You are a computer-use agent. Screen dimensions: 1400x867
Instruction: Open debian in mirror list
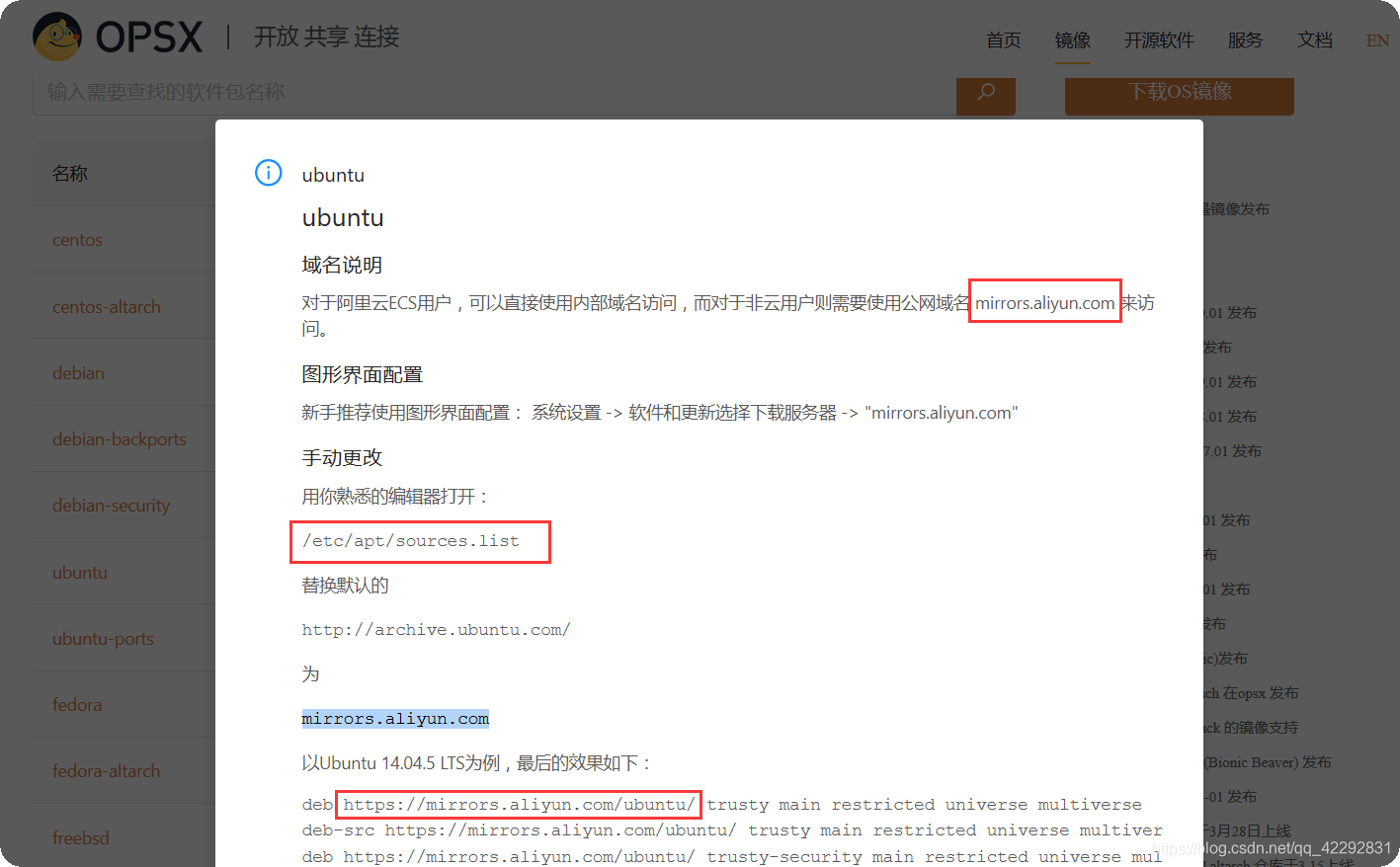click(x=78, y=373)
